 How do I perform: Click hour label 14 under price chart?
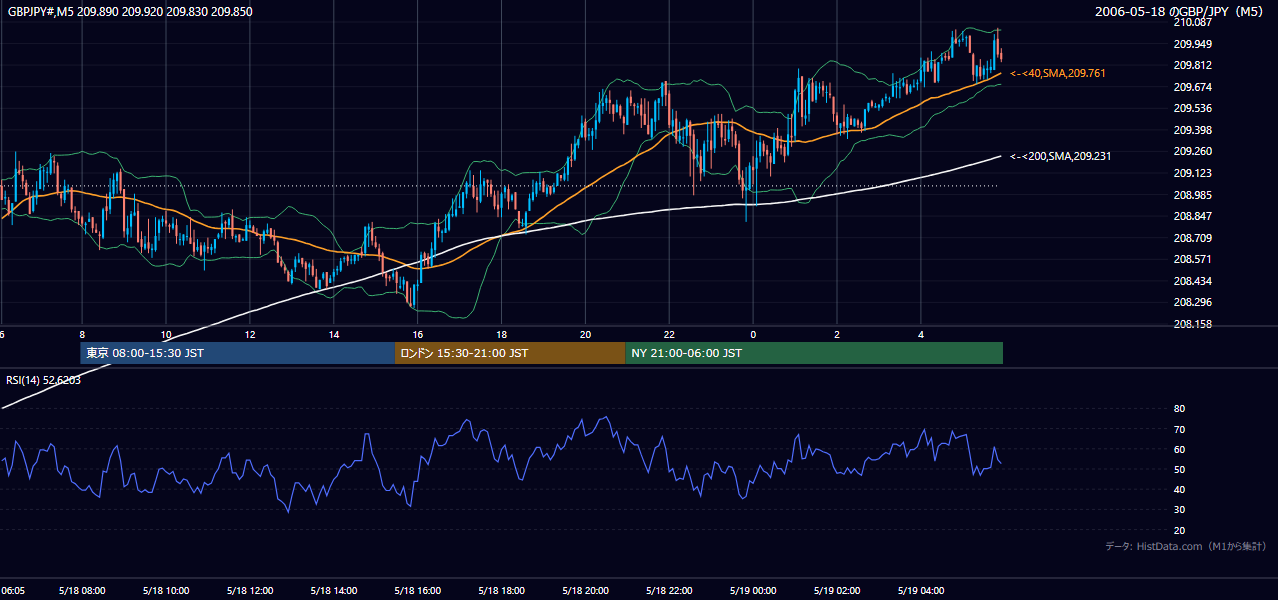tap(334, 335)
